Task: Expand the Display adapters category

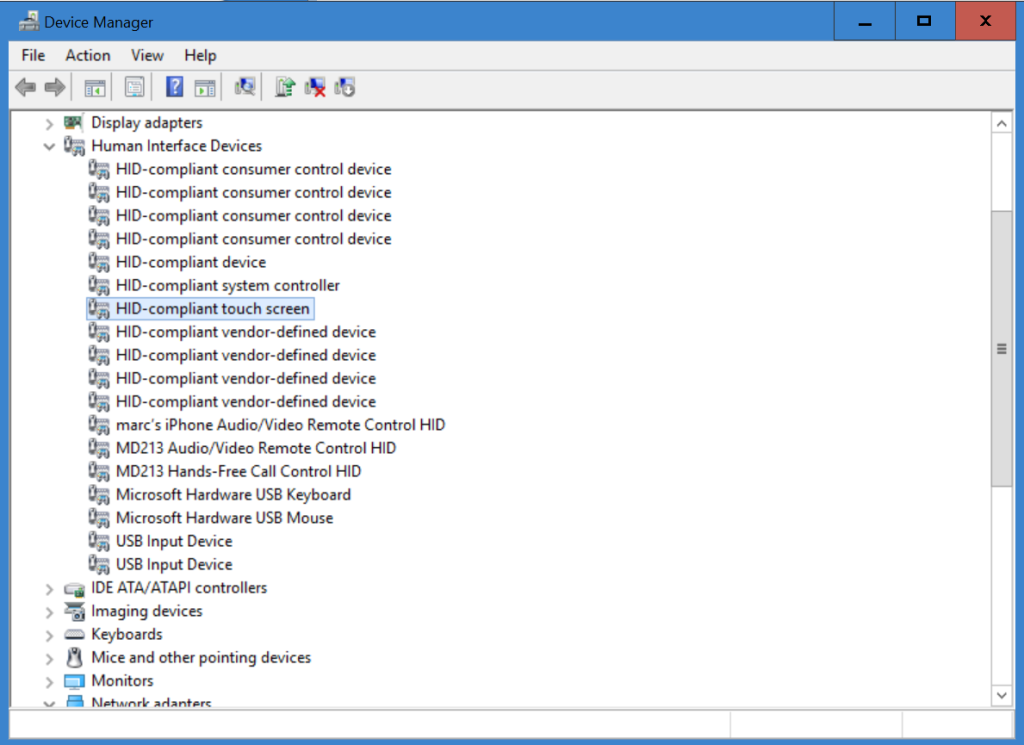Action: coord(49,123)
